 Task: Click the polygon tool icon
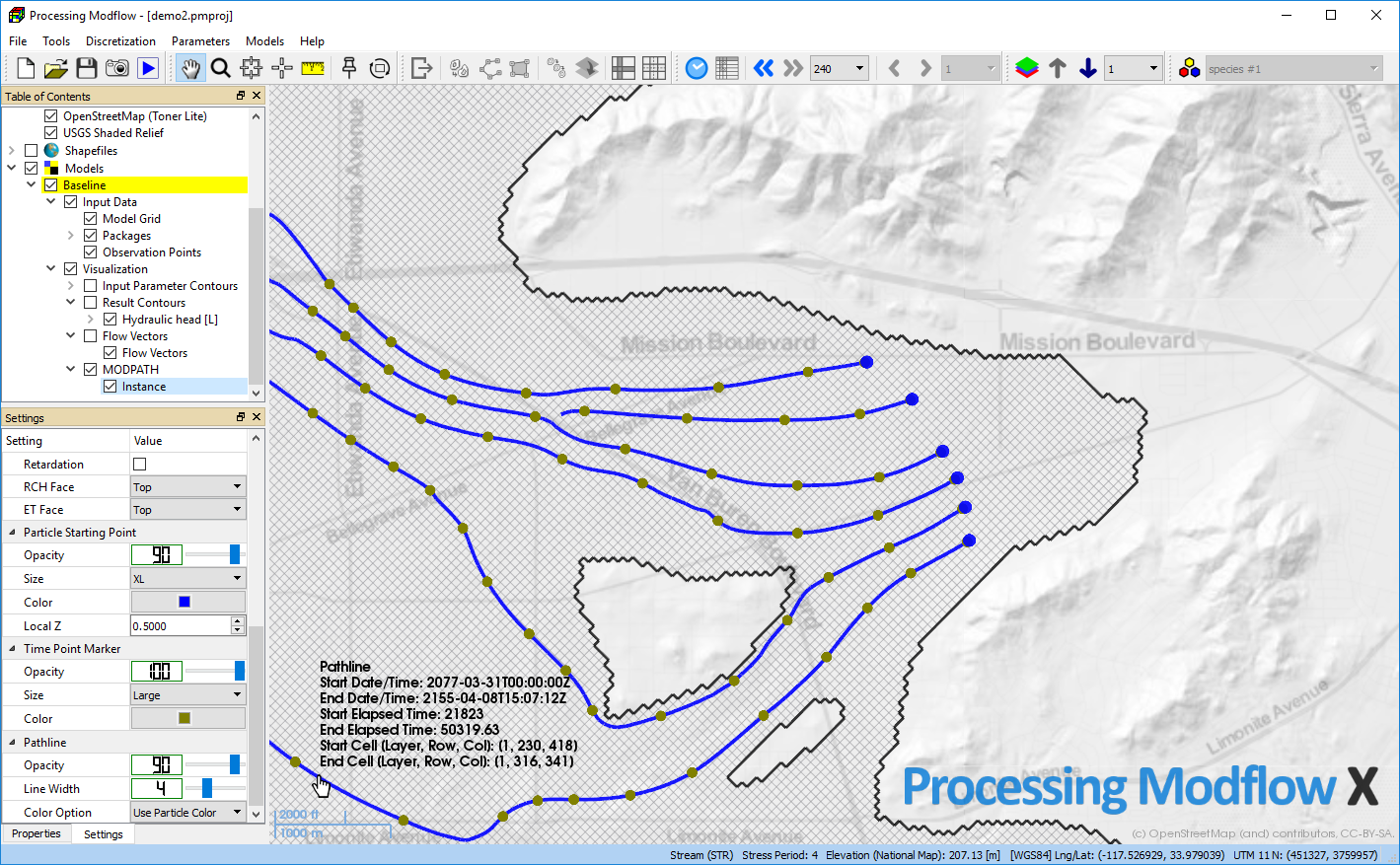coord(520,68)
